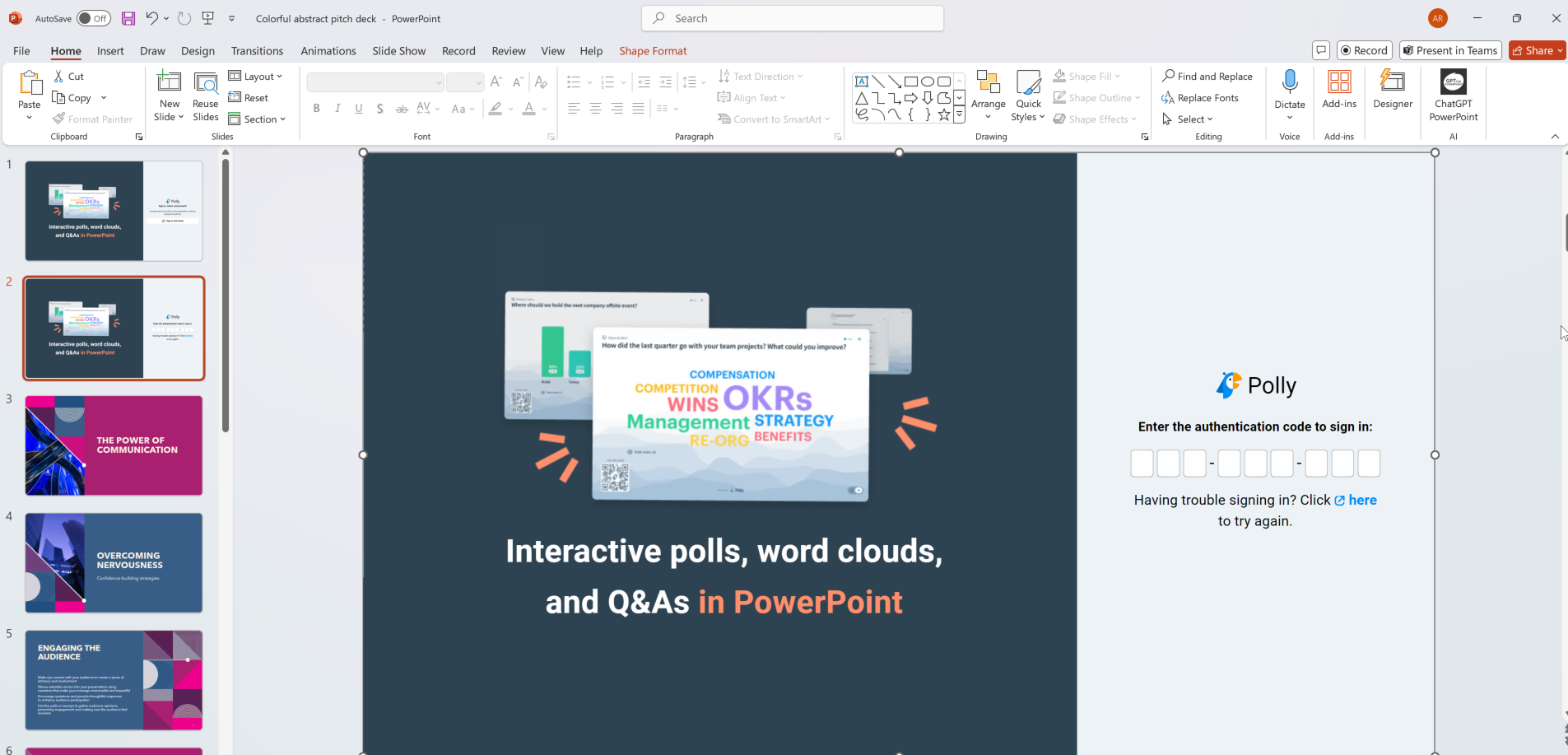Open the font size dropdown
Image resolution: width=1568 pixels, height=755 pixels.
[478, 82]
